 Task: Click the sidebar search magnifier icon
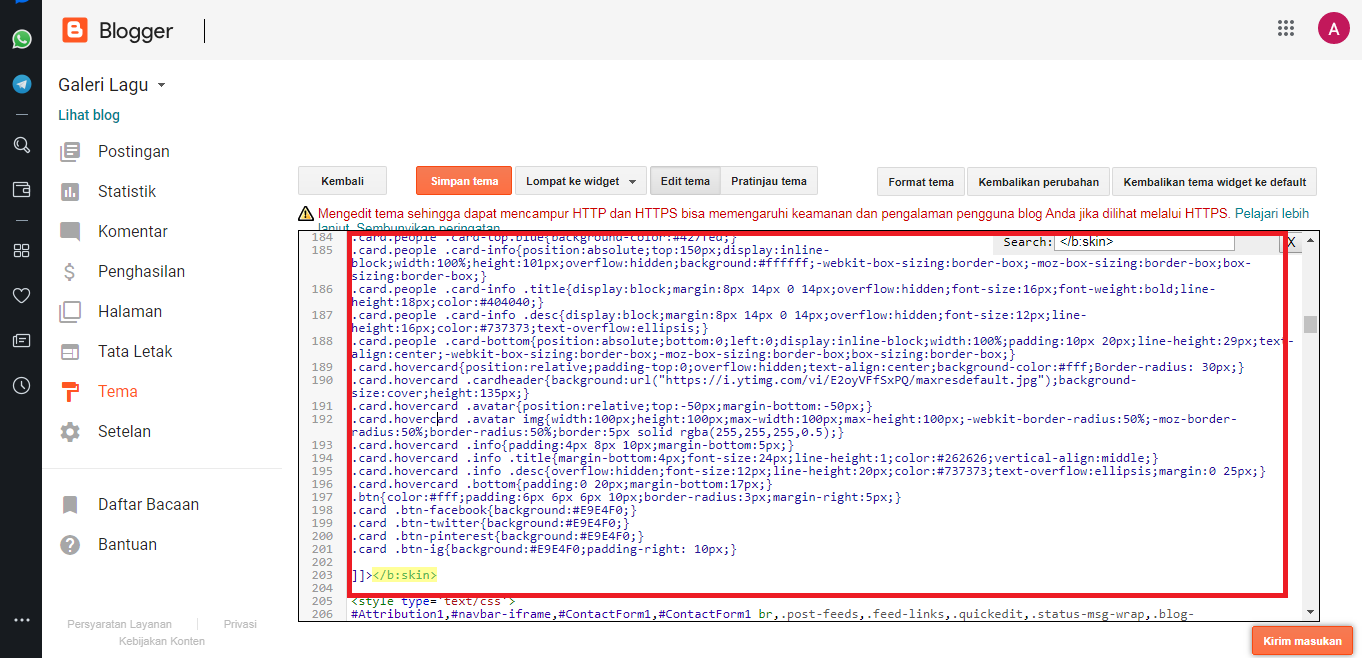[x=21, y=145]
